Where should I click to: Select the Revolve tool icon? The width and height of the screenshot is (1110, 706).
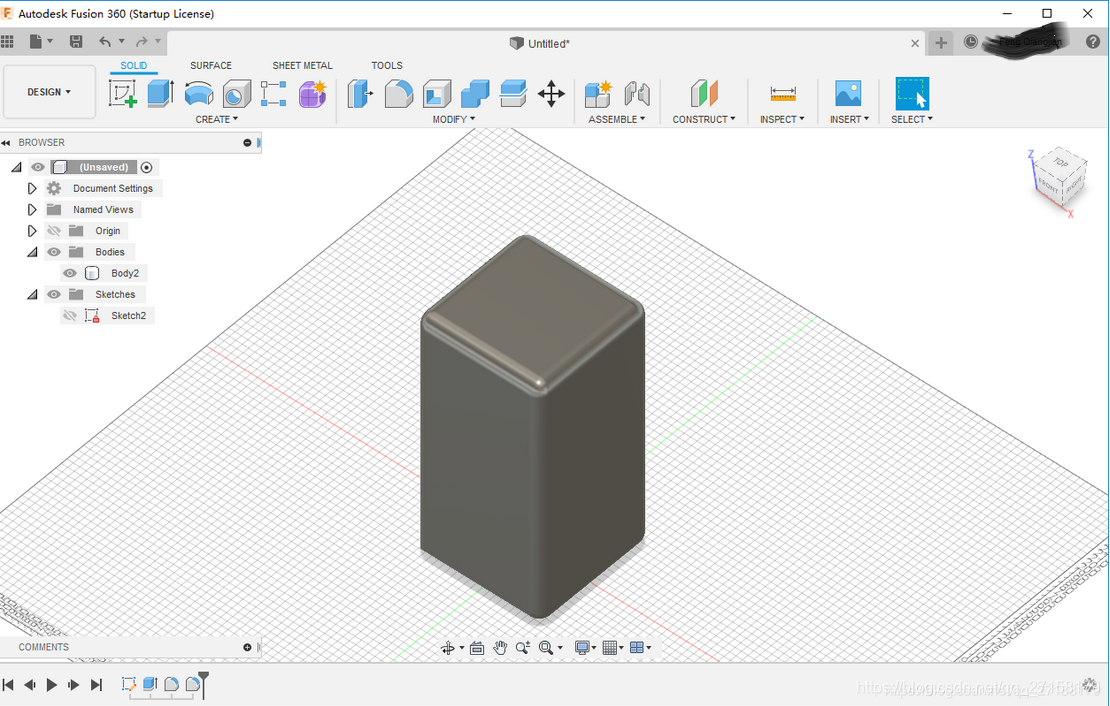(x=198, y=94)
